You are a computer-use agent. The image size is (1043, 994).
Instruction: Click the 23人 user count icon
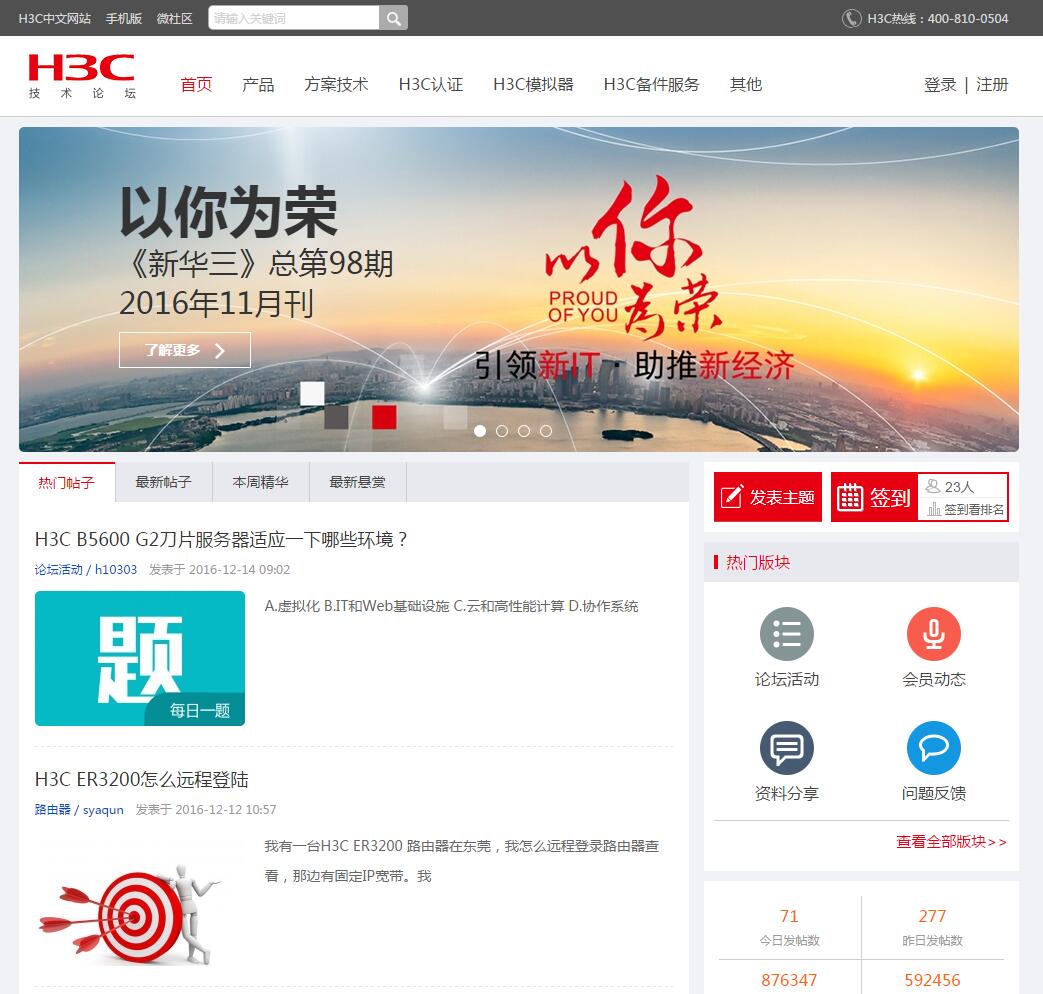[x=933, y=486]
